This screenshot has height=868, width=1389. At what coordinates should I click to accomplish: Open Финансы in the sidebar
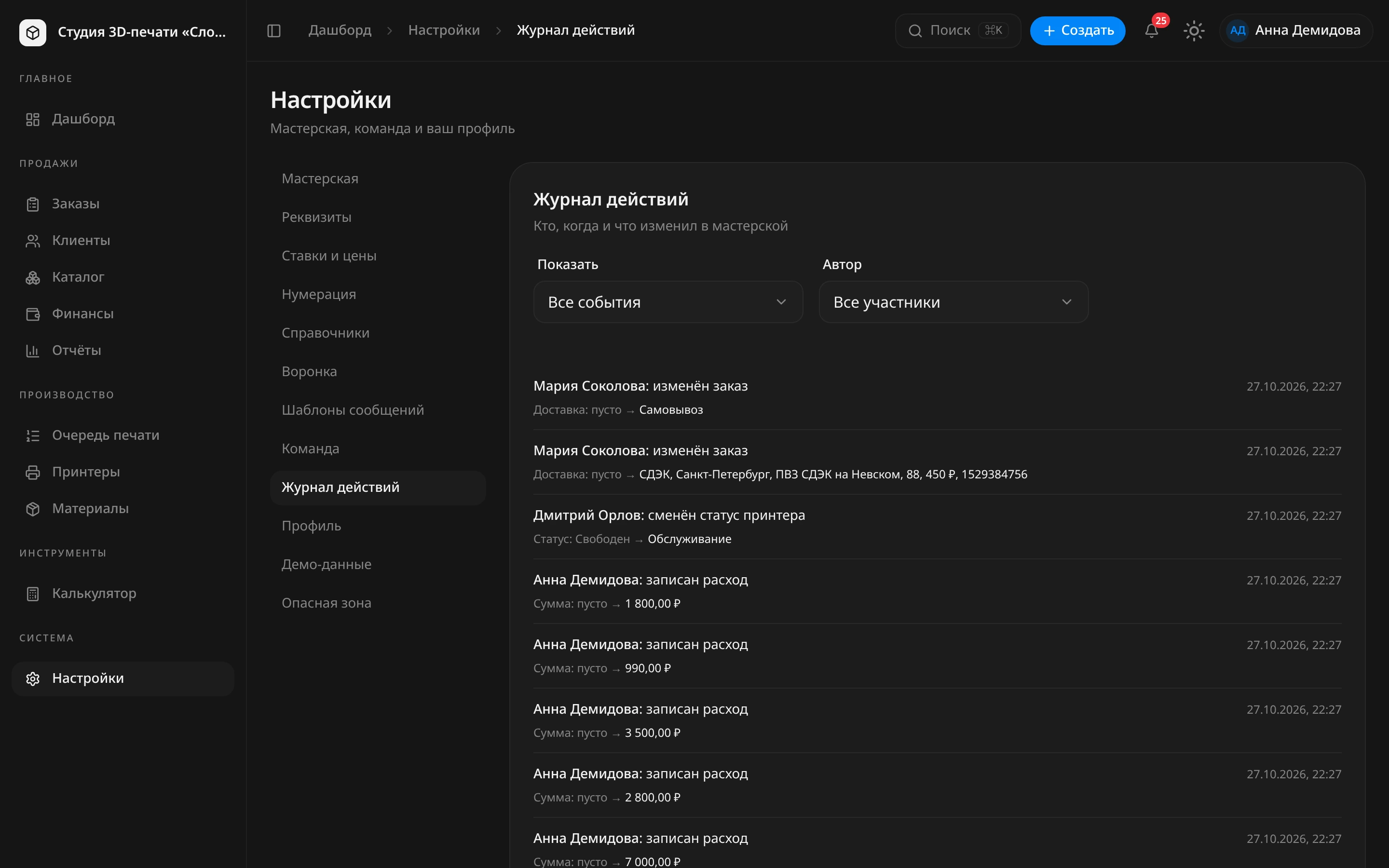(123, 314)
